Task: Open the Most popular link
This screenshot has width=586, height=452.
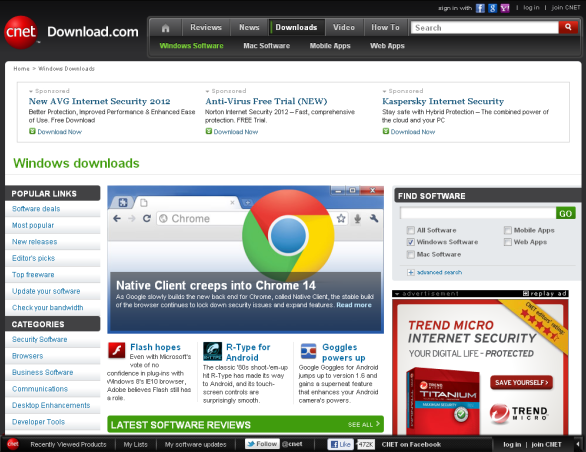Action: click(x=33, y=225)
